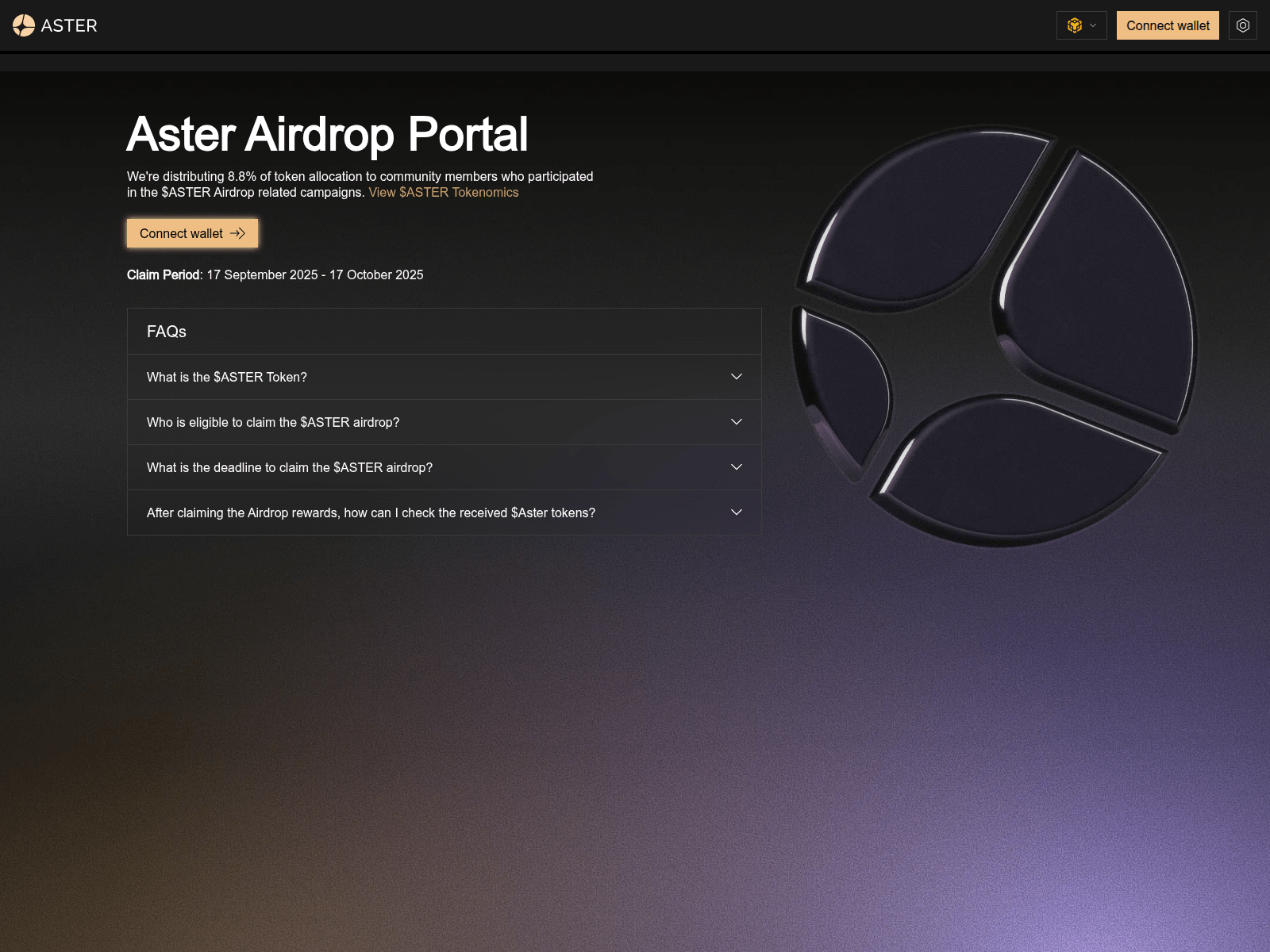Viewport: 1270px width, 952px height.
Task: Click chevron next to $ASTER Token question
Action: coord(736,377)
